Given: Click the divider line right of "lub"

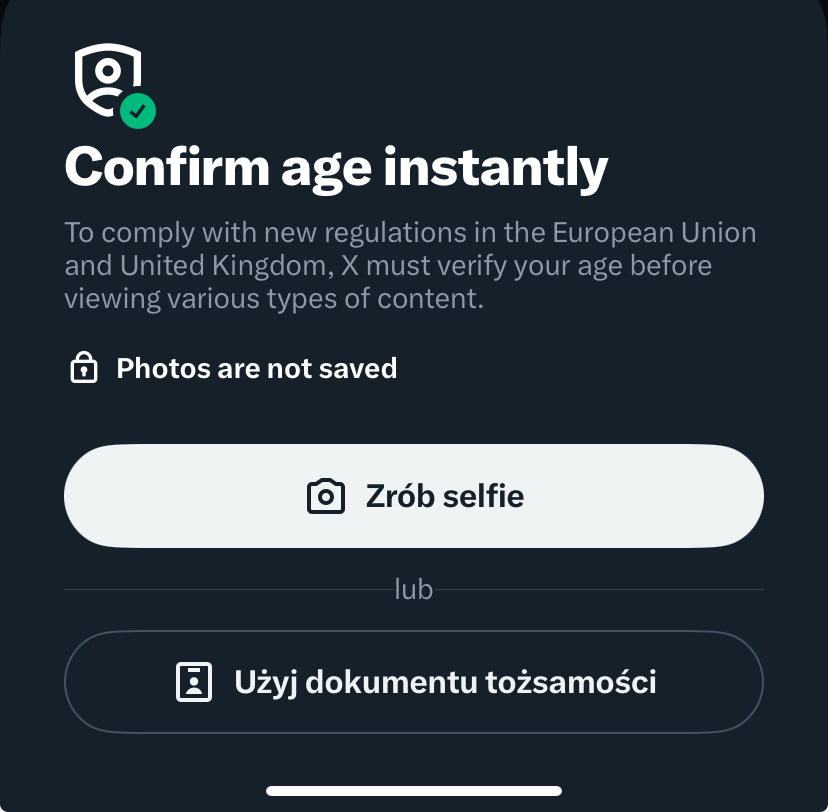Looking at the screenshot, I should tap(598, 590).
